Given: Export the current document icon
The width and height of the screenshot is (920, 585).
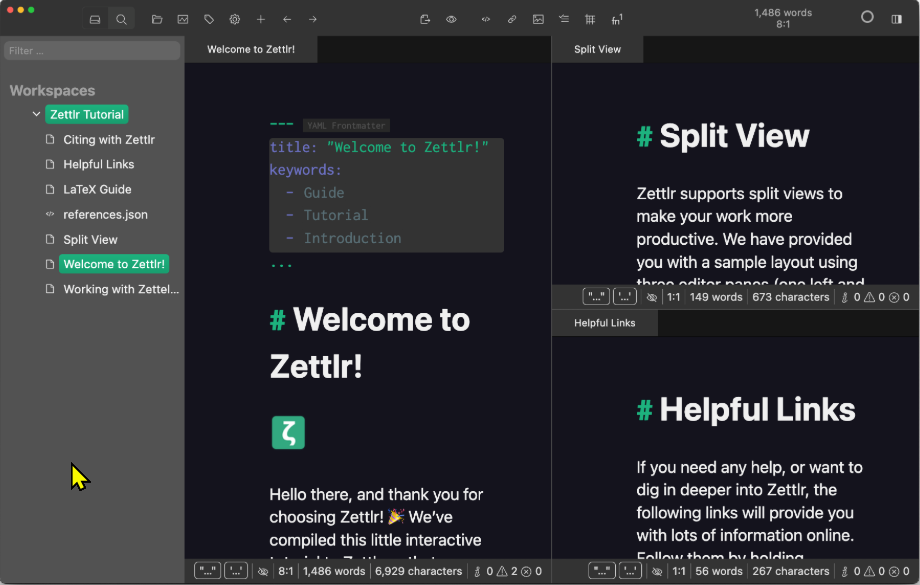Looking at the screenshot, I should [425, 19].
